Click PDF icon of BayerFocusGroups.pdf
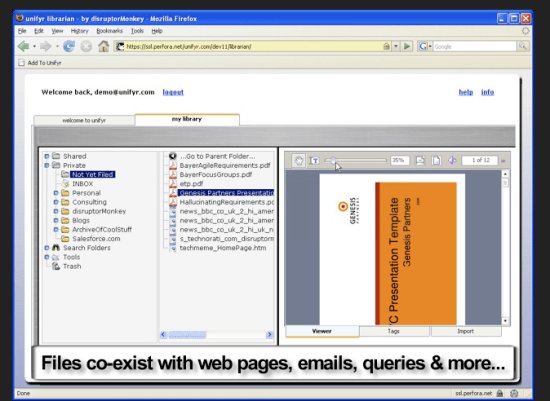 pos(173,174)
